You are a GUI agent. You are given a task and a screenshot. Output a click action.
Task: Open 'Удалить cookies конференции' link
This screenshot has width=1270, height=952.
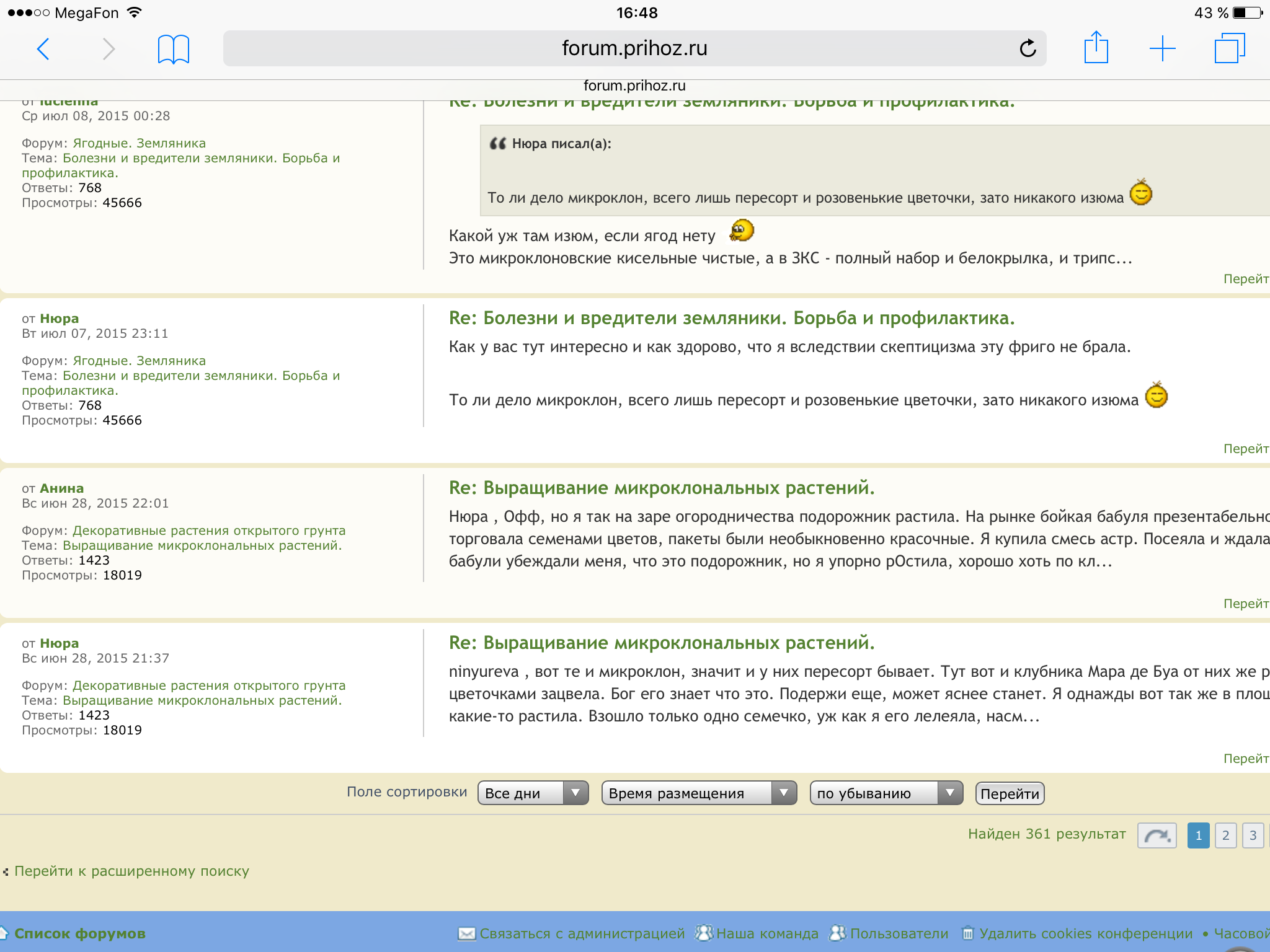(x=1085, y=933)
